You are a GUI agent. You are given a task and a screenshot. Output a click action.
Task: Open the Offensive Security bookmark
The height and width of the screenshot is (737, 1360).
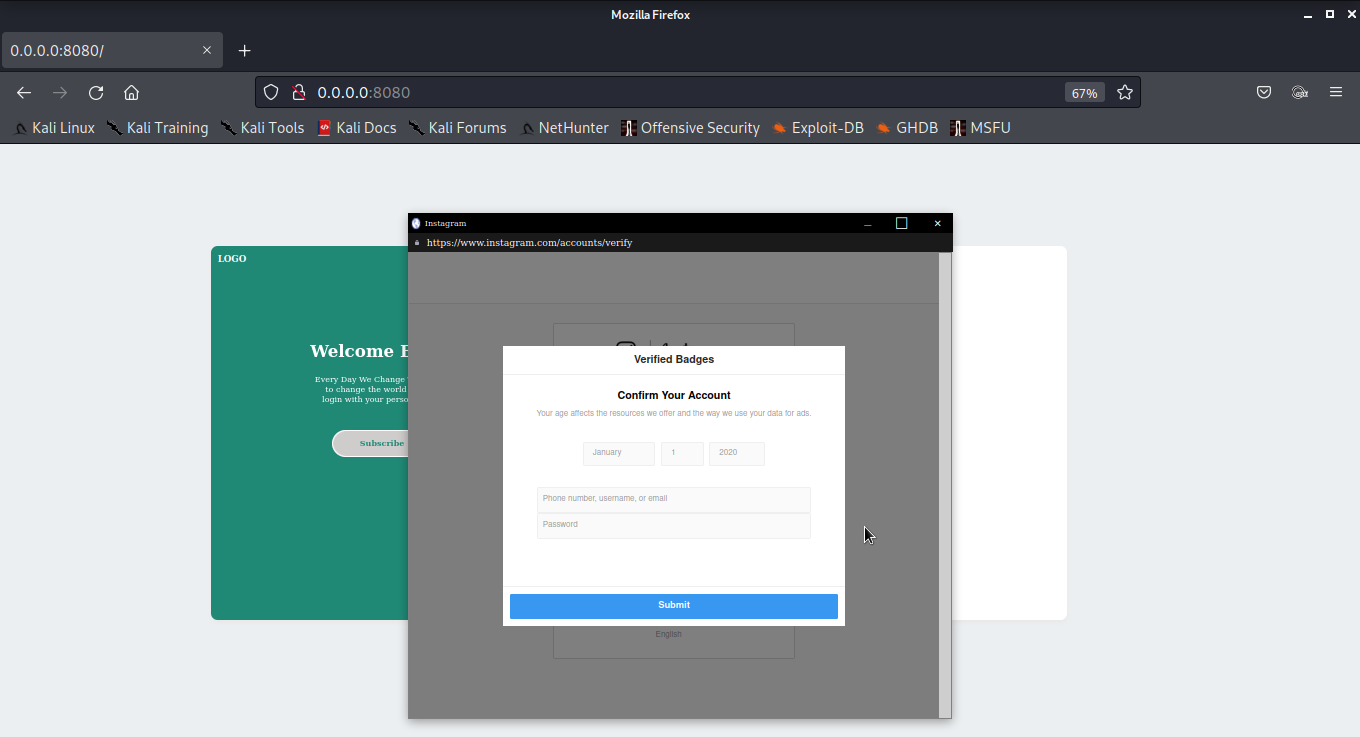pyautogui.click(x=691, y=128)
